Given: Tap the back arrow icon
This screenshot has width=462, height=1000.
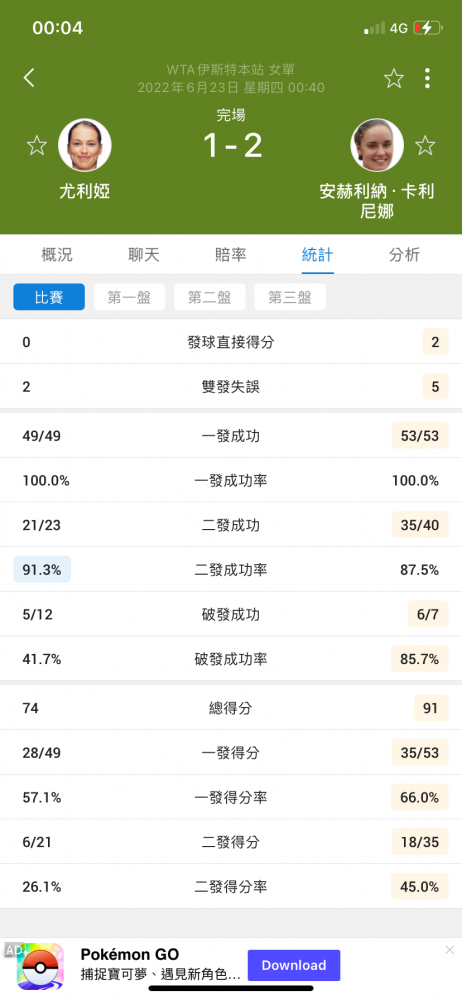Looking at the screenshot, I should pyautogui.click(x=29, y=78).
